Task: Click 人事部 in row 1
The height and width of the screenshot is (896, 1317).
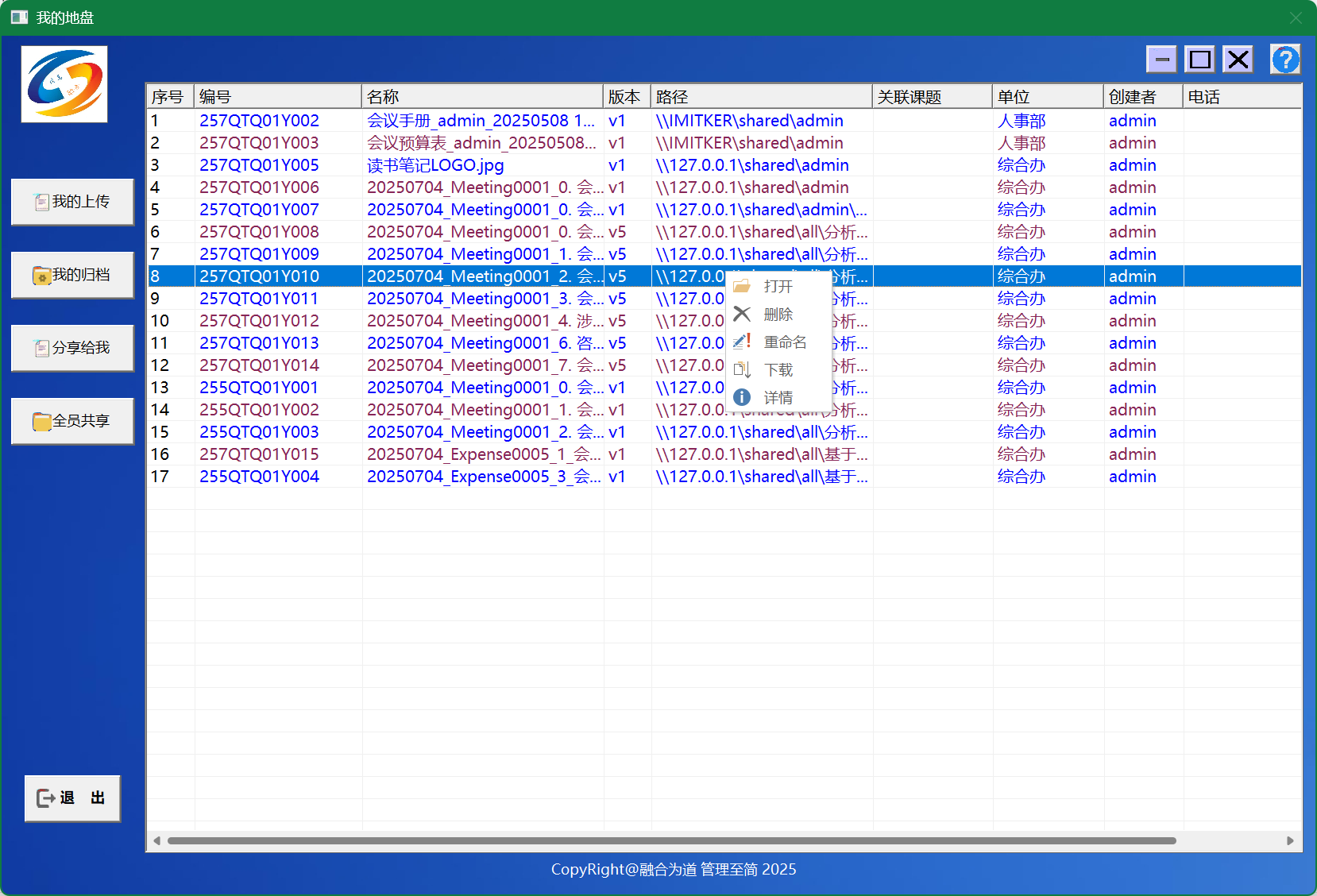Action: click(x=1022, y=121)
